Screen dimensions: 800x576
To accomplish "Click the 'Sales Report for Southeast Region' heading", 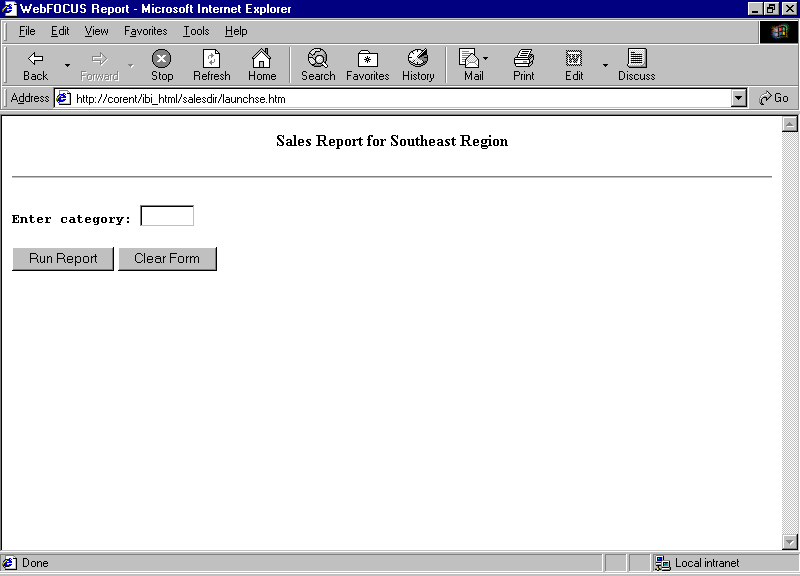I will pos(392,141).
